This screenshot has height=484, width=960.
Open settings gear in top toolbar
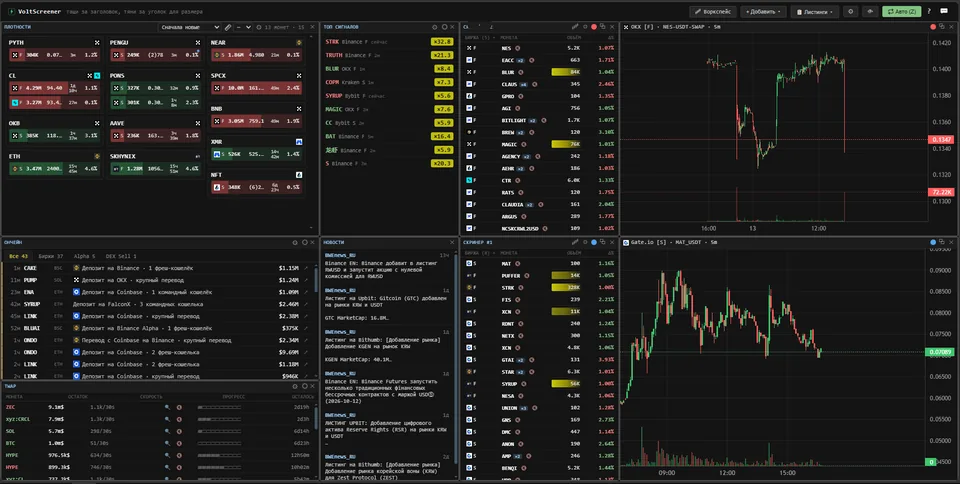point(850,12)
